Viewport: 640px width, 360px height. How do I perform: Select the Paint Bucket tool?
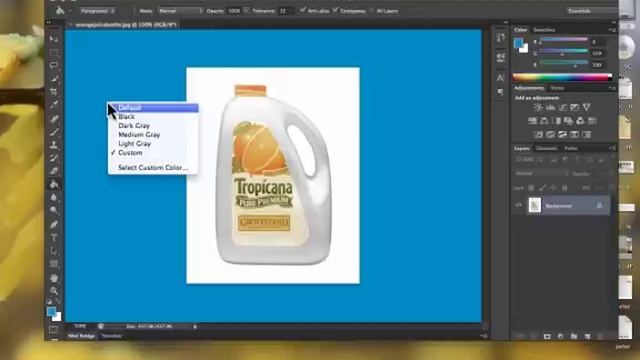[x=53, y=184]
